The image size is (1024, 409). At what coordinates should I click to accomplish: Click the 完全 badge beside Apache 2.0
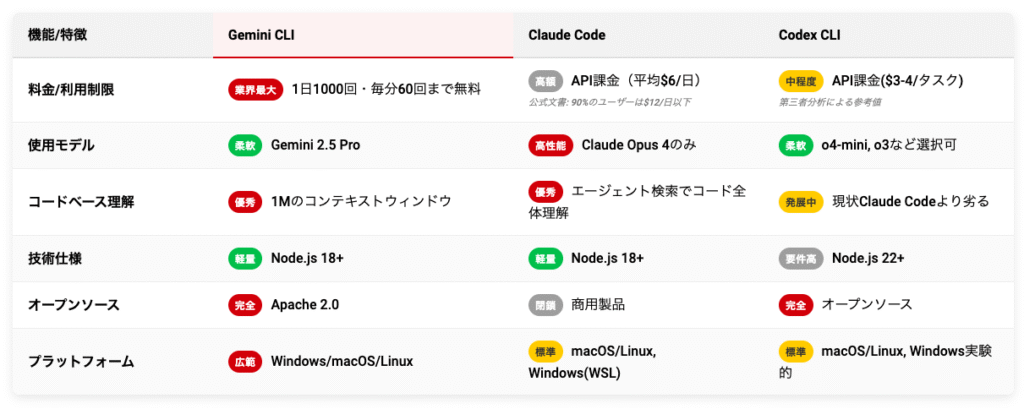(245, 304)
